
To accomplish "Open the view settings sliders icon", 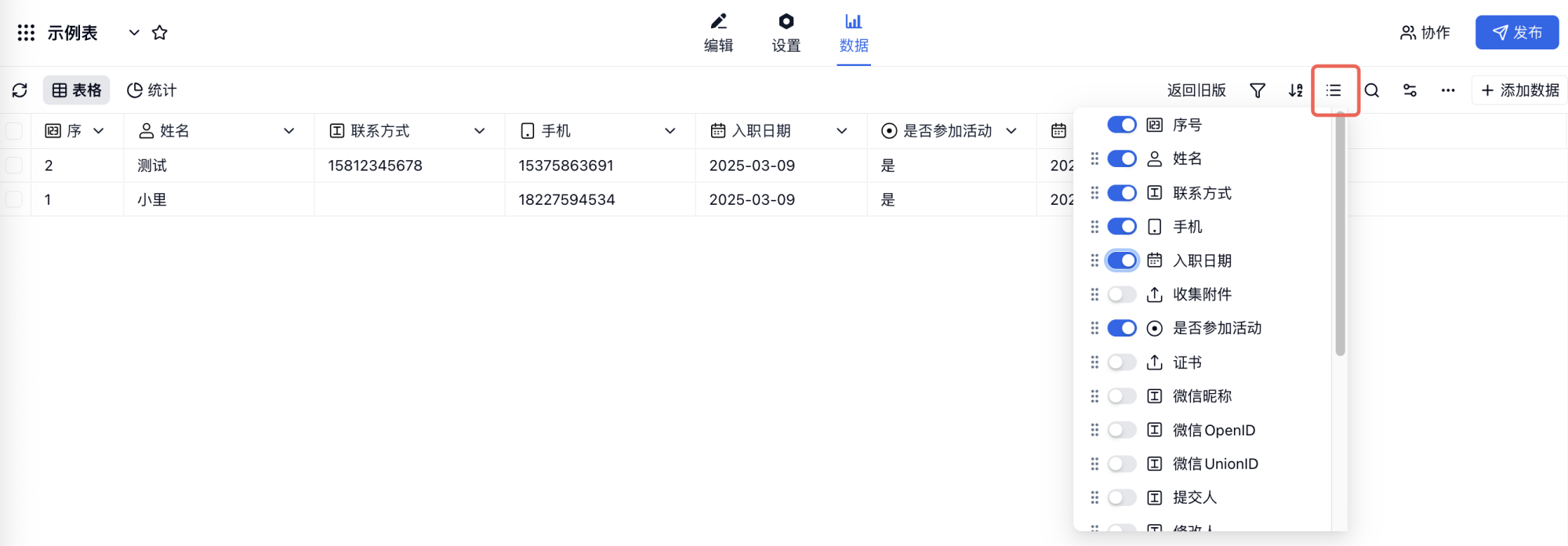I will [x=1410, y=90].
